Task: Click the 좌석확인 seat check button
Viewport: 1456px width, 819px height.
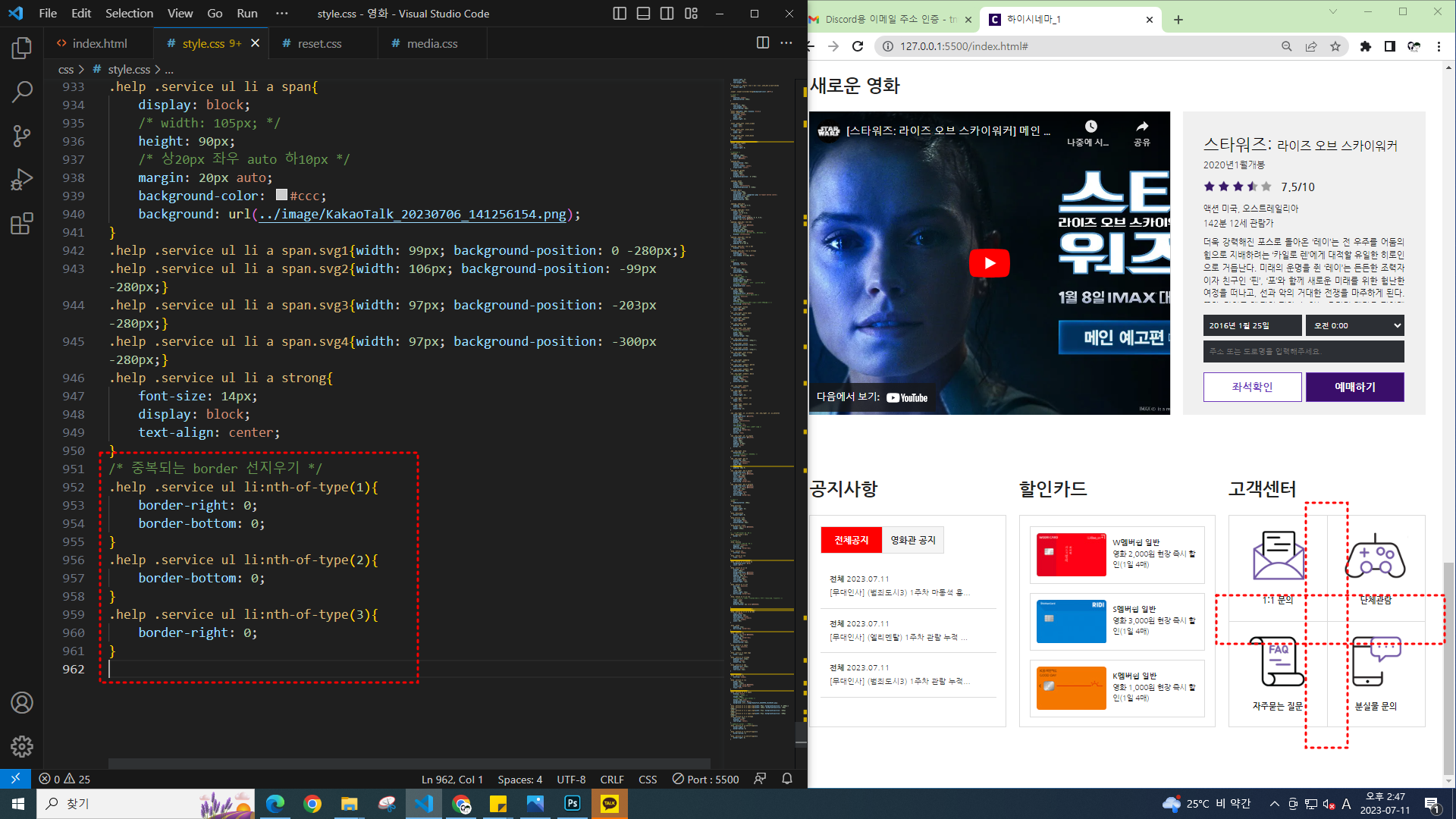Action: click(1252, 387)
